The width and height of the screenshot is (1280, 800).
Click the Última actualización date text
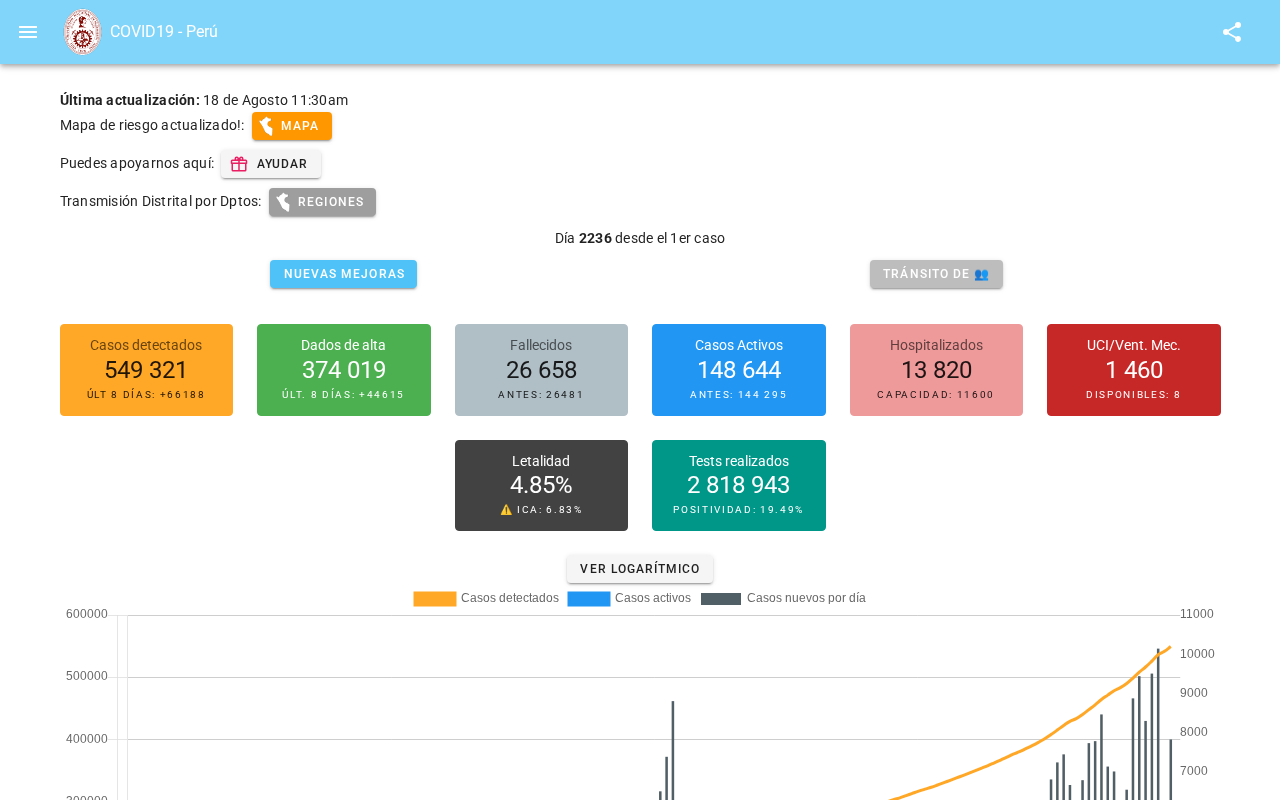point(204,100)
